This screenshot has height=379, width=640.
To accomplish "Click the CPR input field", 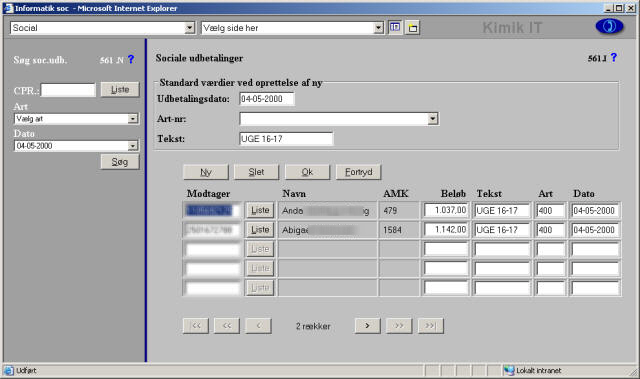I will (x=68, y=90).
